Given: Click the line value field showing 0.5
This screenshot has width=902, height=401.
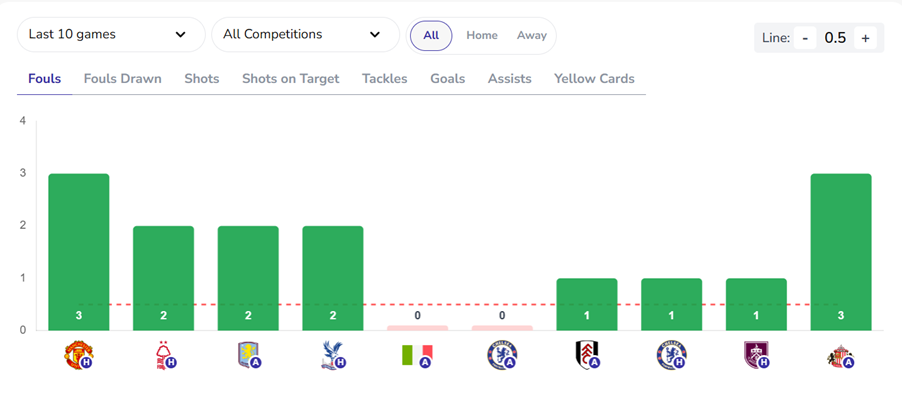Looking at the screenshot, I should click(834, 38).
